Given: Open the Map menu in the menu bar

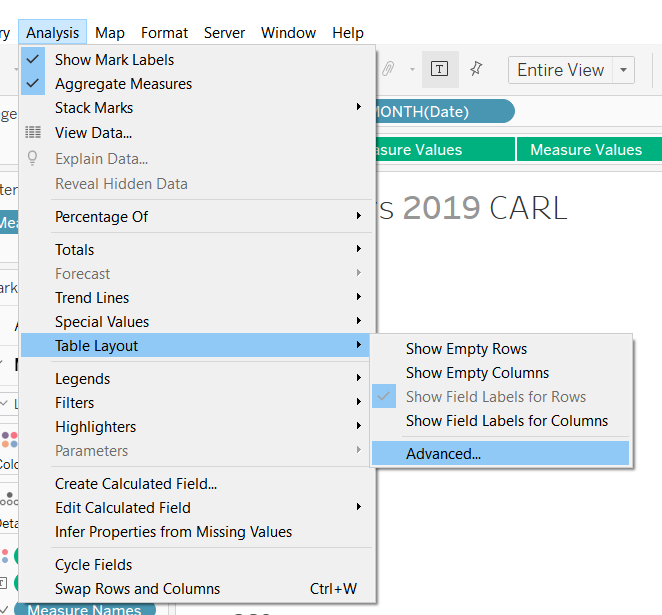Looking at the screenshot, I should point(110,33).
